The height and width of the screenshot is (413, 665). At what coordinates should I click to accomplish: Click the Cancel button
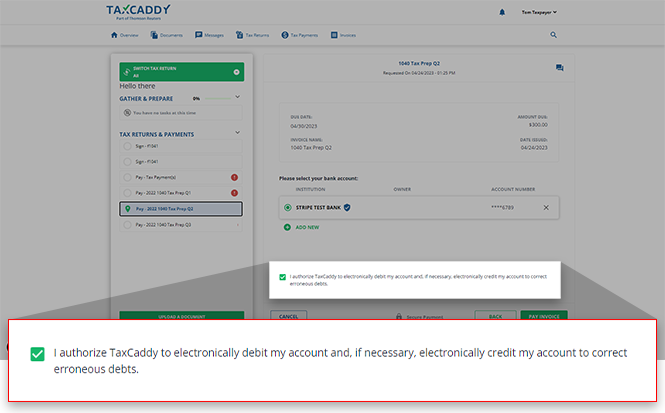(288, 316)
